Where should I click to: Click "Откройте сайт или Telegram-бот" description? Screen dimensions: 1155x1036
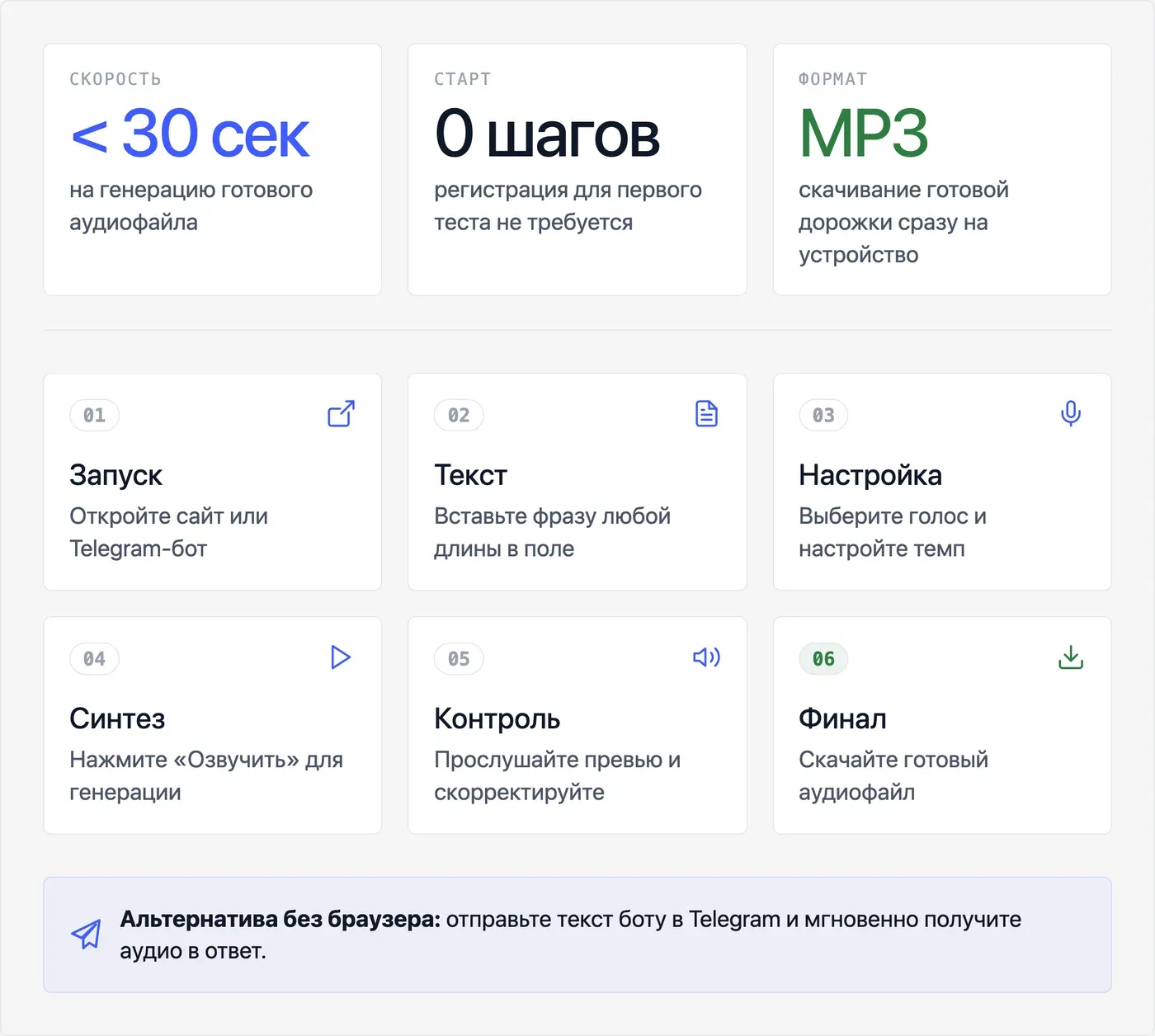169,532
